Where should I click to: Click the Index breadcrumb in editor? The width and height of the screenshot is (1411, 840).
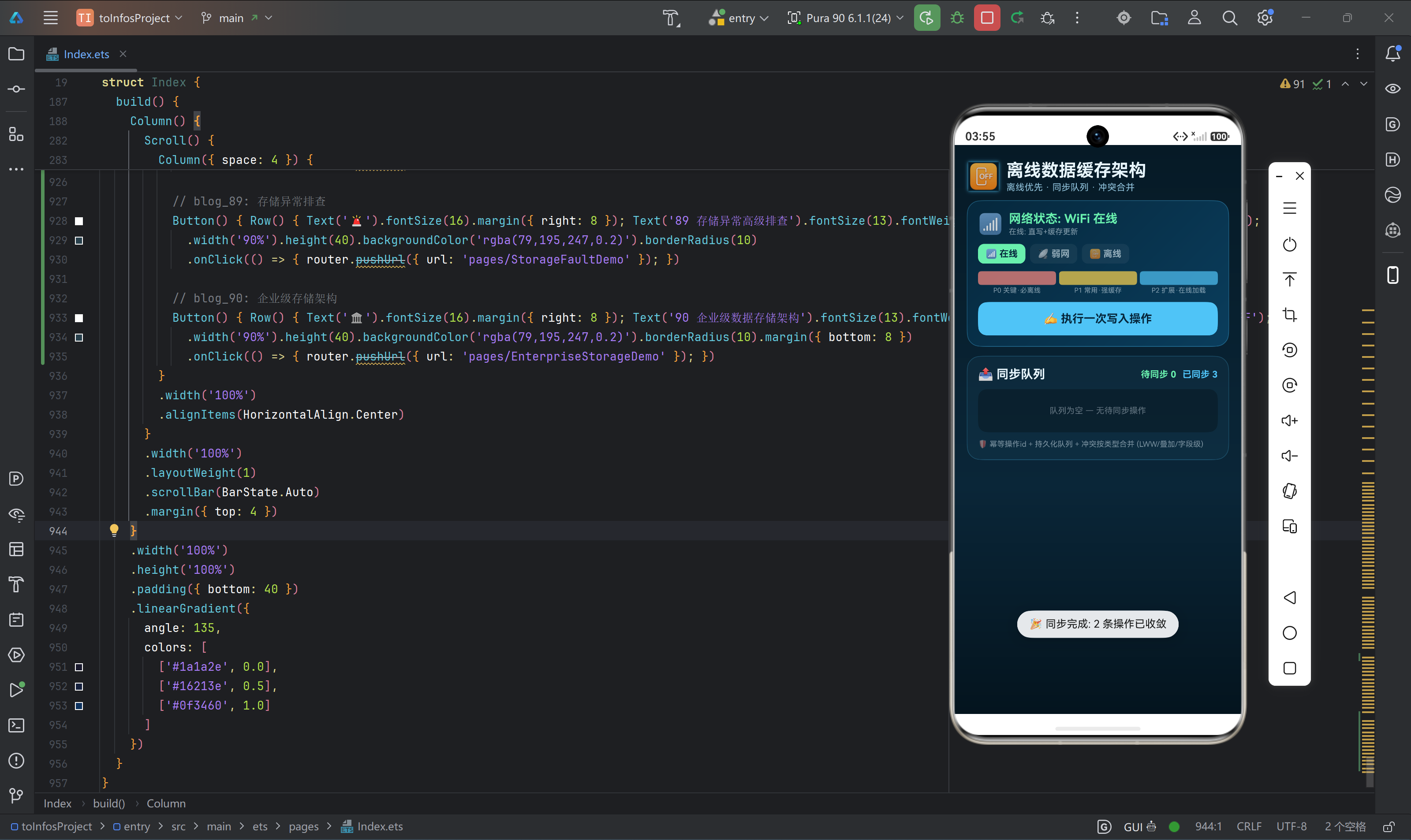click(57, 803)
